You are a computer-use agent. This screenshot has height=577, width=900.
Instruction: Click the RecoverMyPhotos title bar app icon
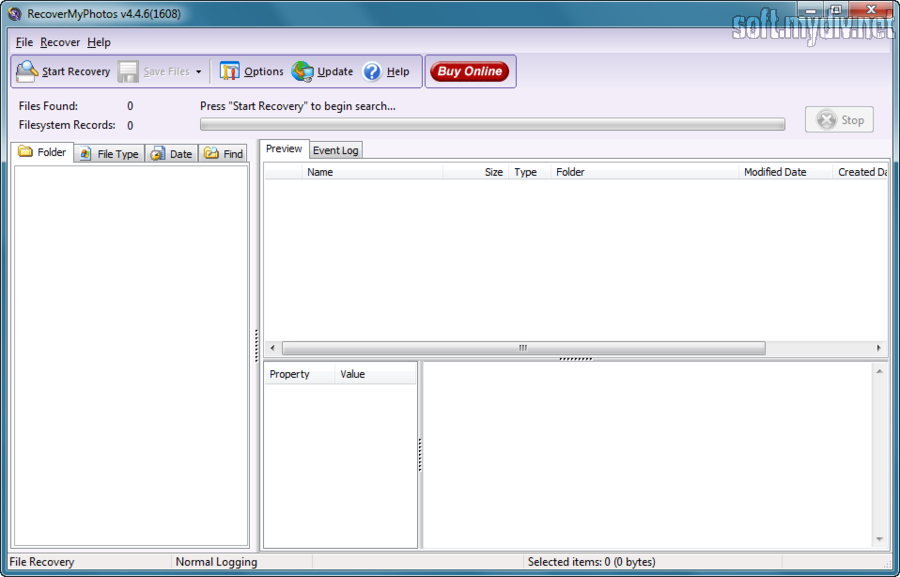15,14
